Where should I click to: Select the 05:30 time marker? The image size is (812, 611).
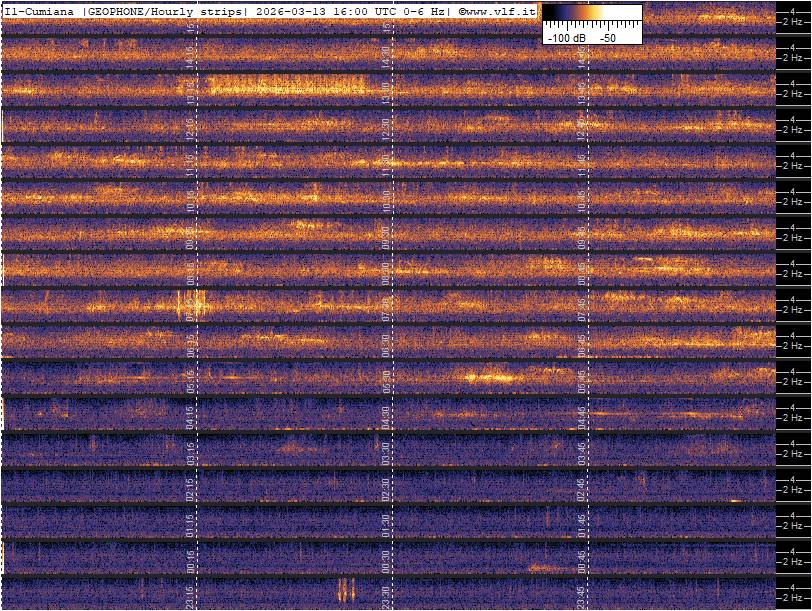(x=386, y=380)
